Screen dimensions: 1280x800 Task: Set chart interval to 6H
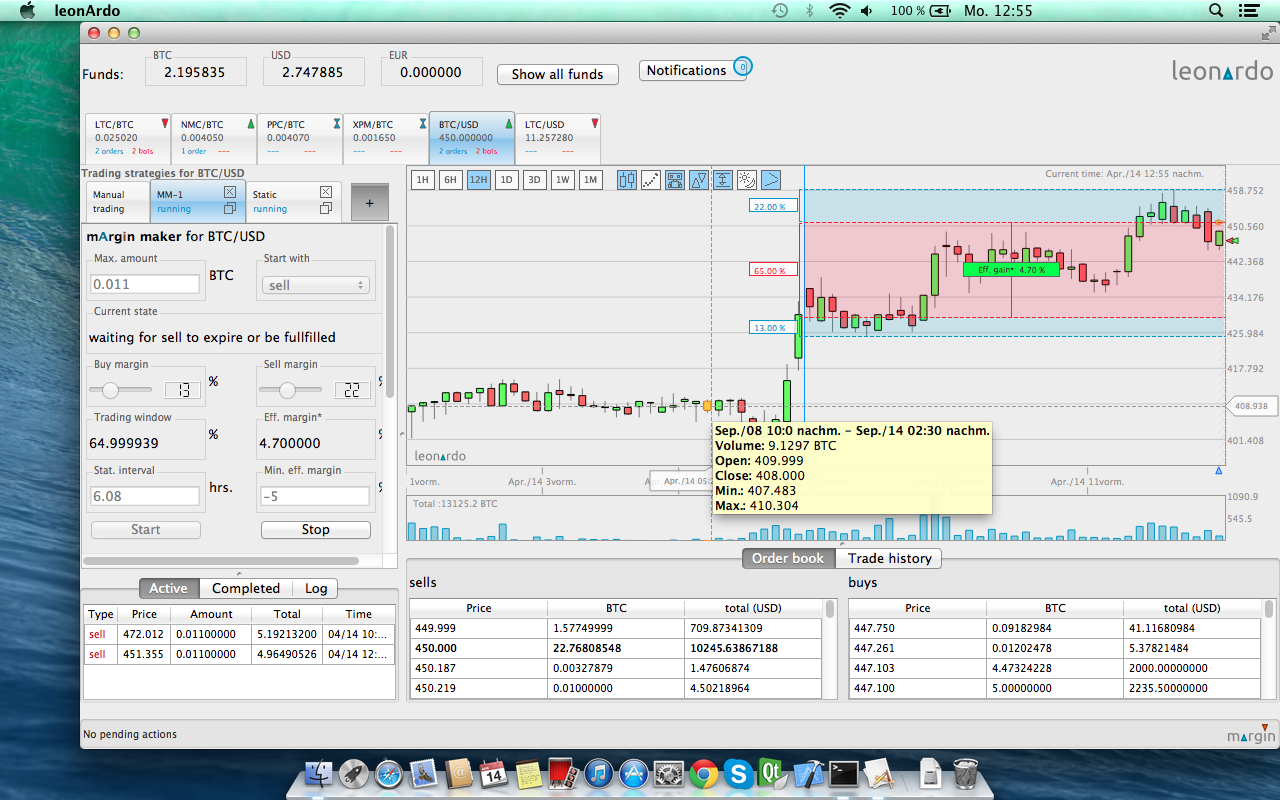pyautogui.click(x=451, y=180)
